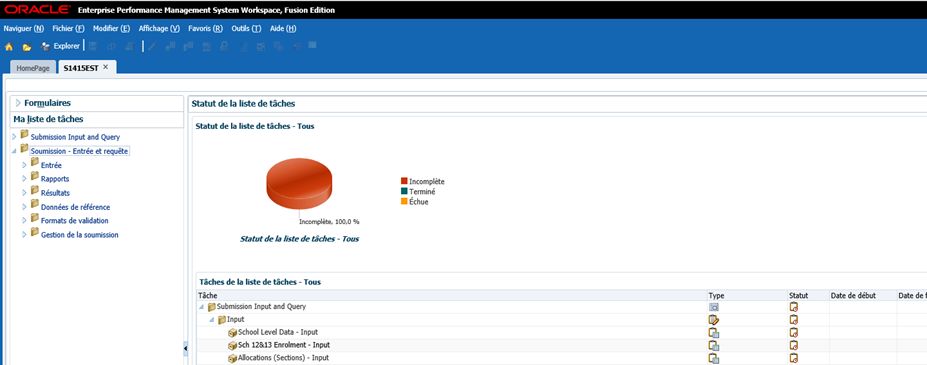The height and width of the screenshot is (365, 927).
Task: Switch to the HomePage tab
Action: (x=33, y=68)
